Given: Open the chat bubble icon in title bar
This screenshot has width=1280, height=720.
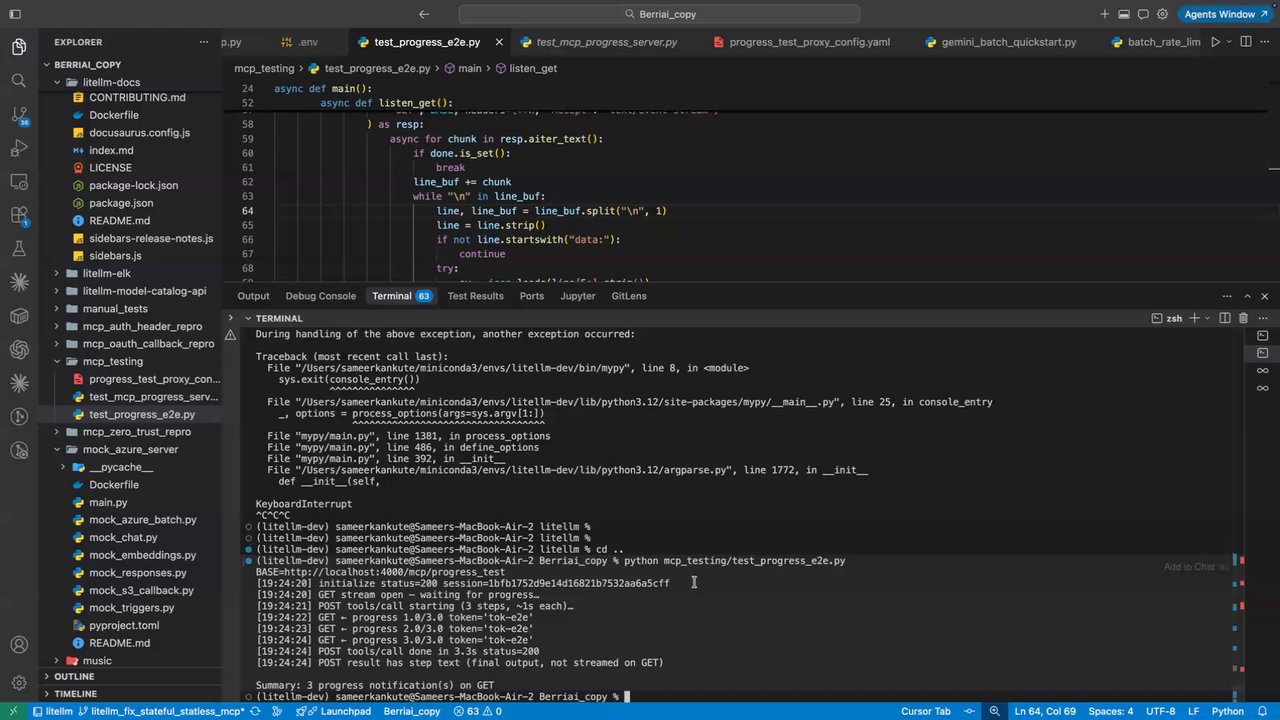Looking at the screenshot, I should click(1143, 14).
